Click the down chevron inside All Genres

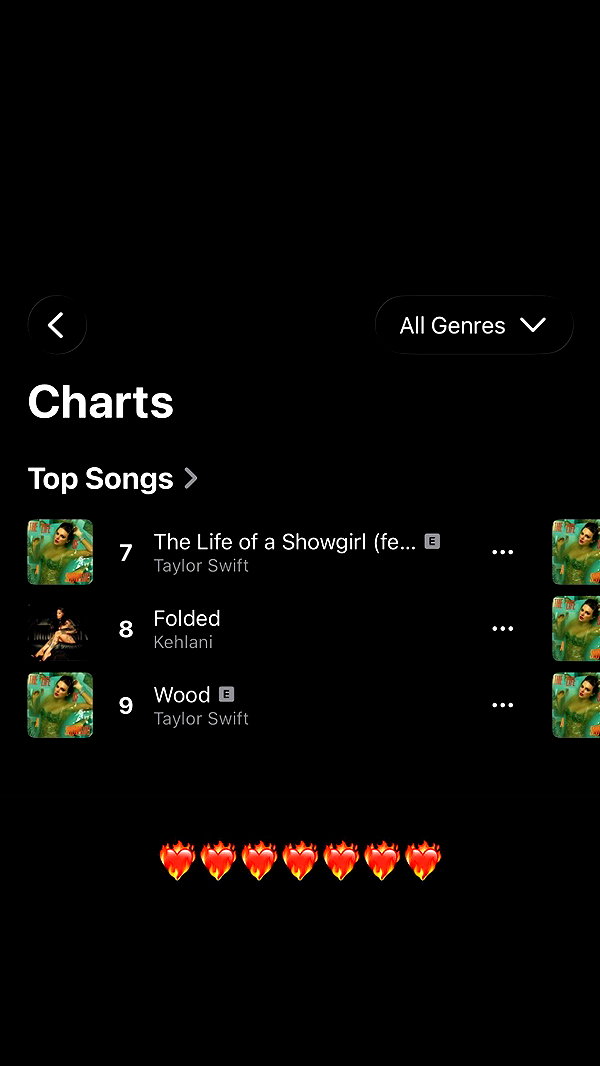[533, 326]
